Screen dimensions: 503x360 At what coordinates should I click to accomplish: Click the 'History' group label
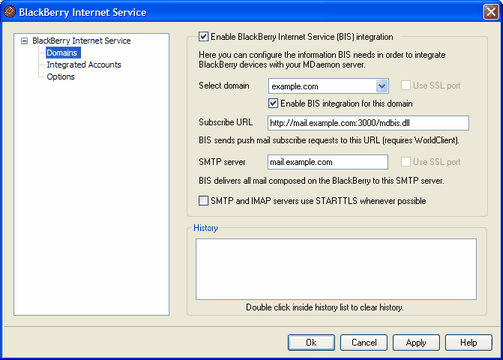(205, 228)
